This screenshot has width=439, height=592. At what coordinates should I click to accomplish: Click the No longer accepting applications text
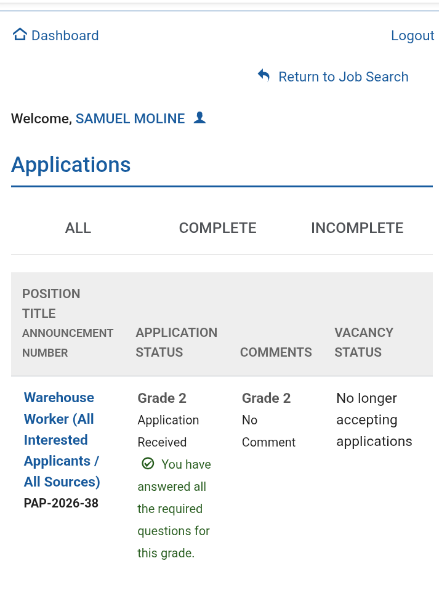(374, 420)
